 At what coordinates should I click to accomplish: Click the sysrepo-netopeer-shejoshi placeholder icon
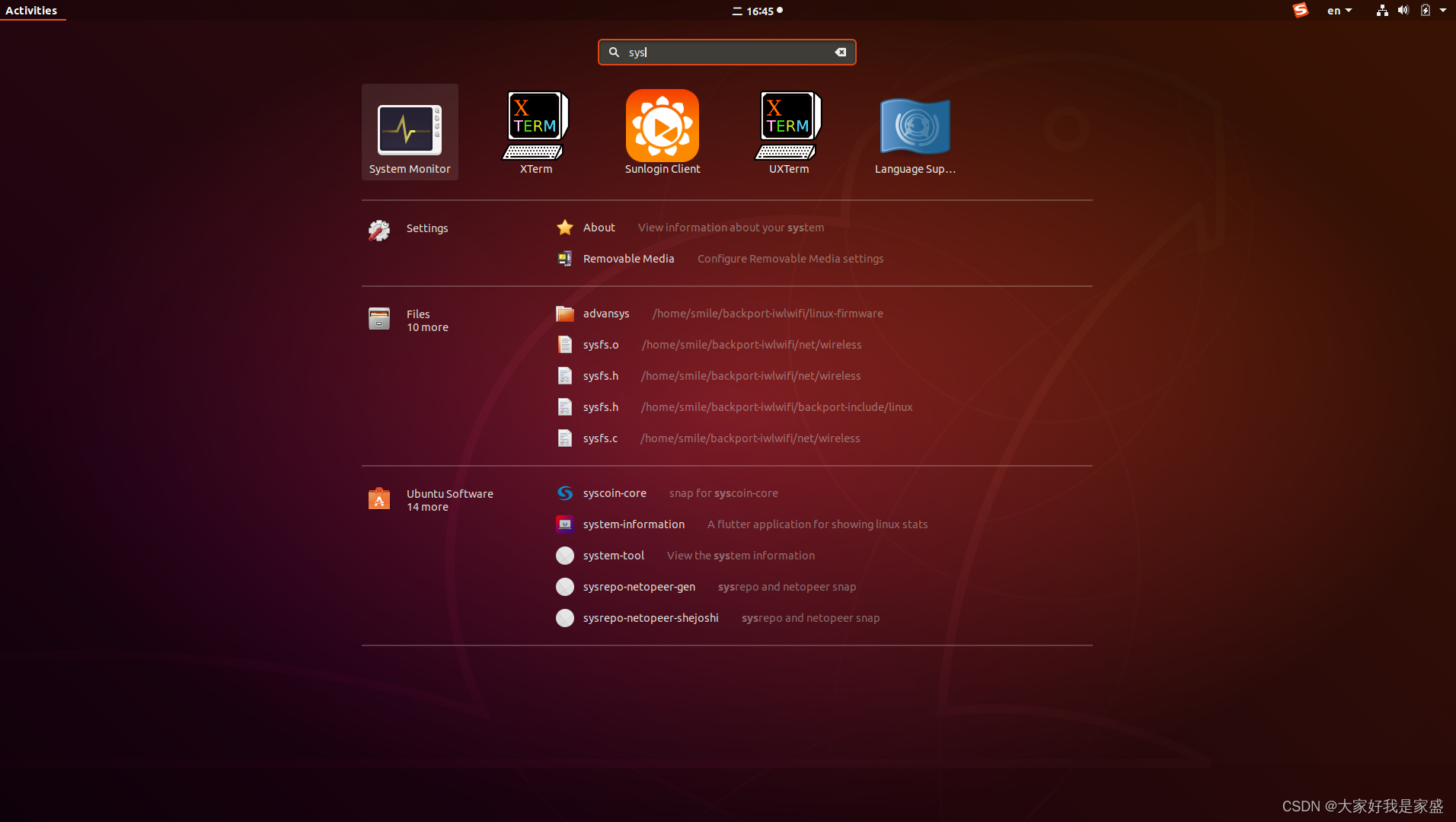coord(565,618)
